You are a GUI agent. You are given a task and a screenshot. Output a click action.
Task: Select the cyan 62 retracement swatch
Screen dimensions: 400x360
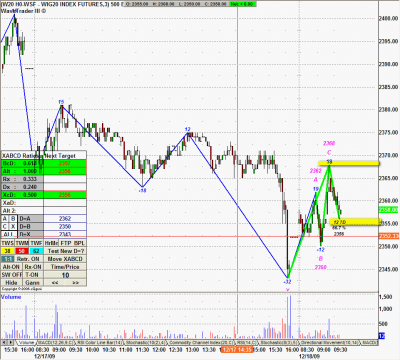click(x=36, y=251)
